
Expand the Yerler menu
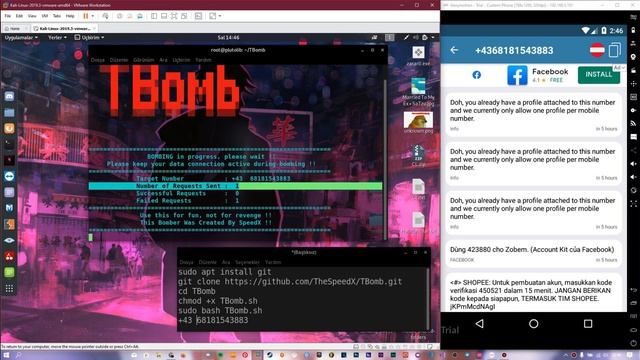click(x=57, y=38)
